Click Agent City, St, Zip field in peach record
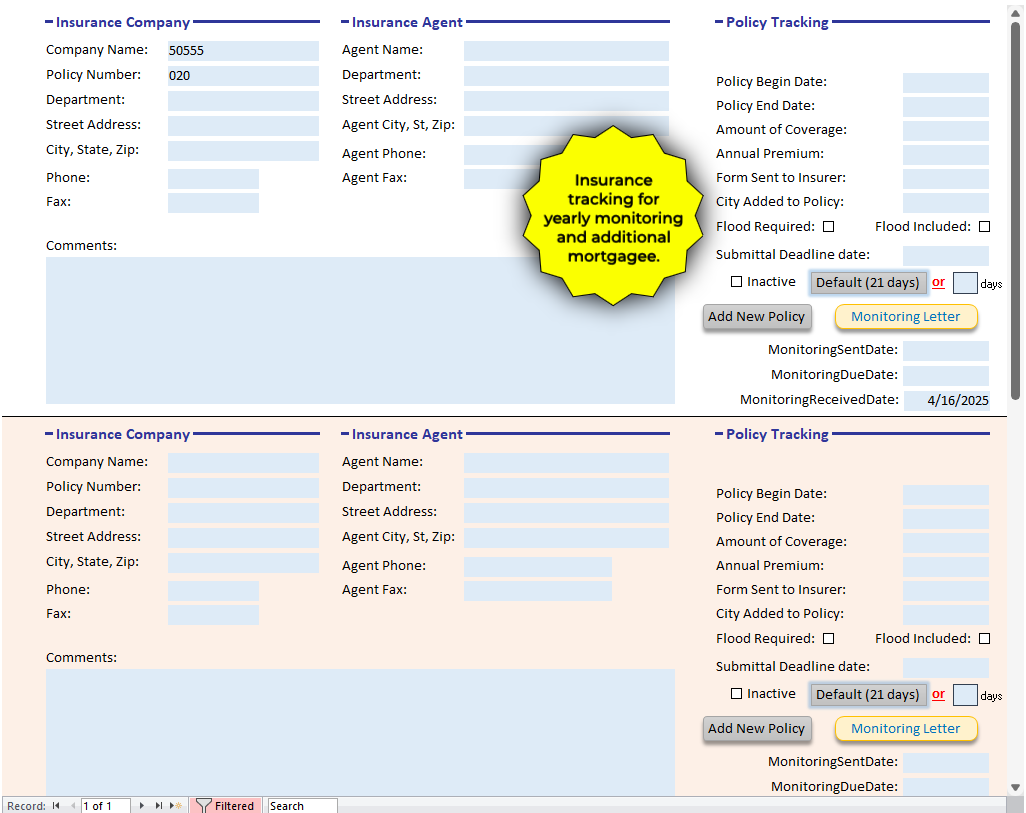 tap(567, 538)
